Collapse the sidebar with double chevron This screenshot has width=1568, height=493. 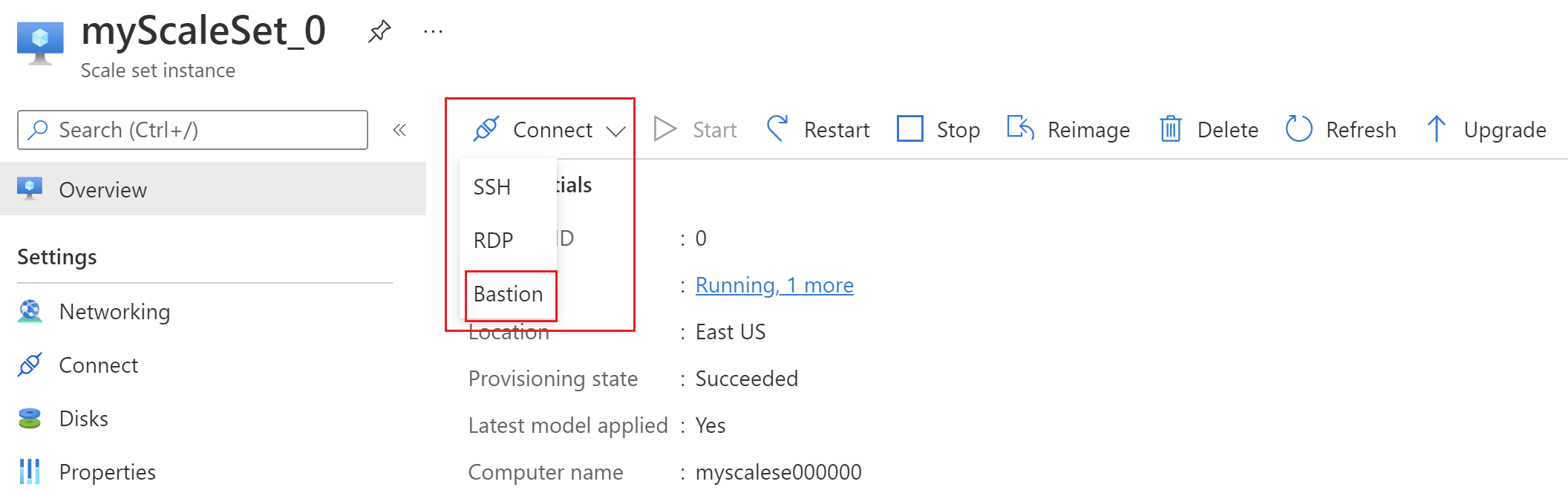coord(399,130)
